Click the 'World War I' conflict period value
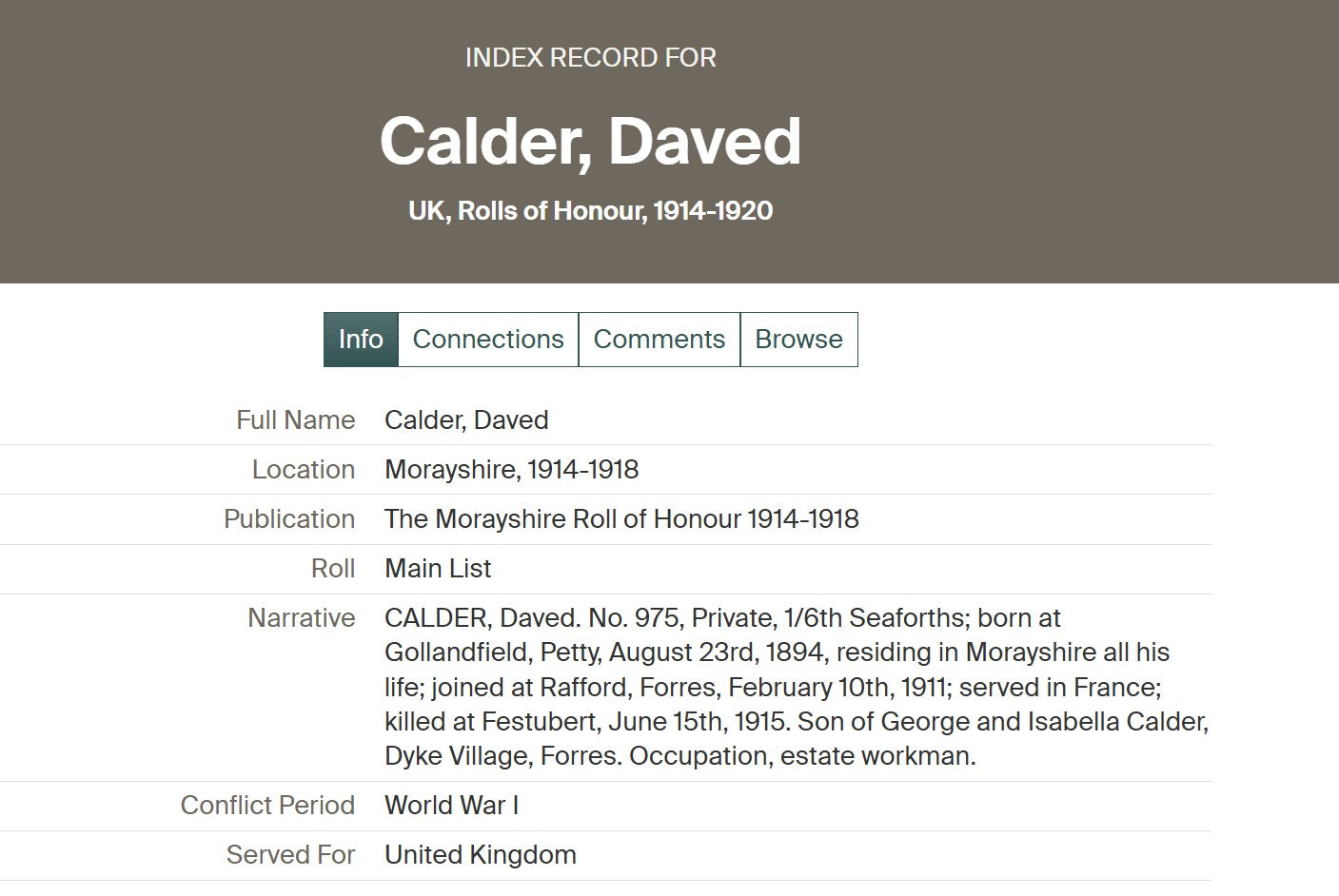 click(451, 806)
